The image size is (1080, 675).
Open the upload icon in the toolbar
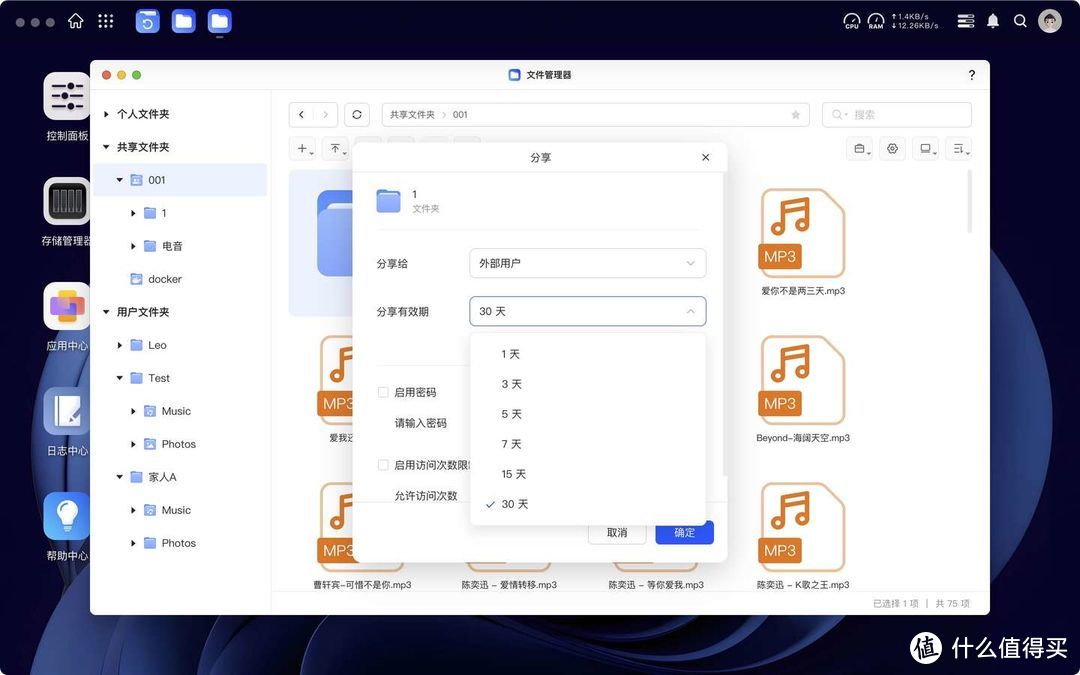point(335,148)
